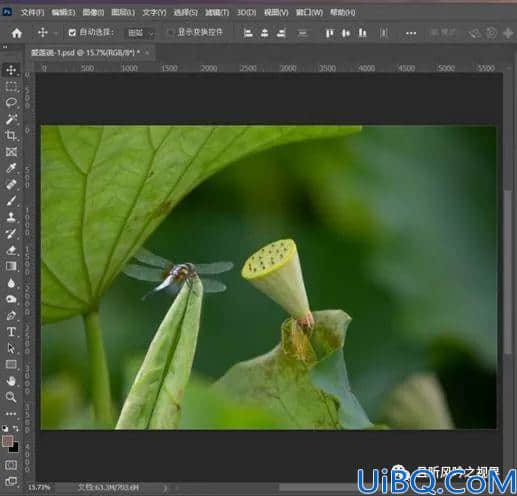Viewport: 517px width, 496px height.
Task: Click the foreground color swatch
Action: tap(8, 441)
